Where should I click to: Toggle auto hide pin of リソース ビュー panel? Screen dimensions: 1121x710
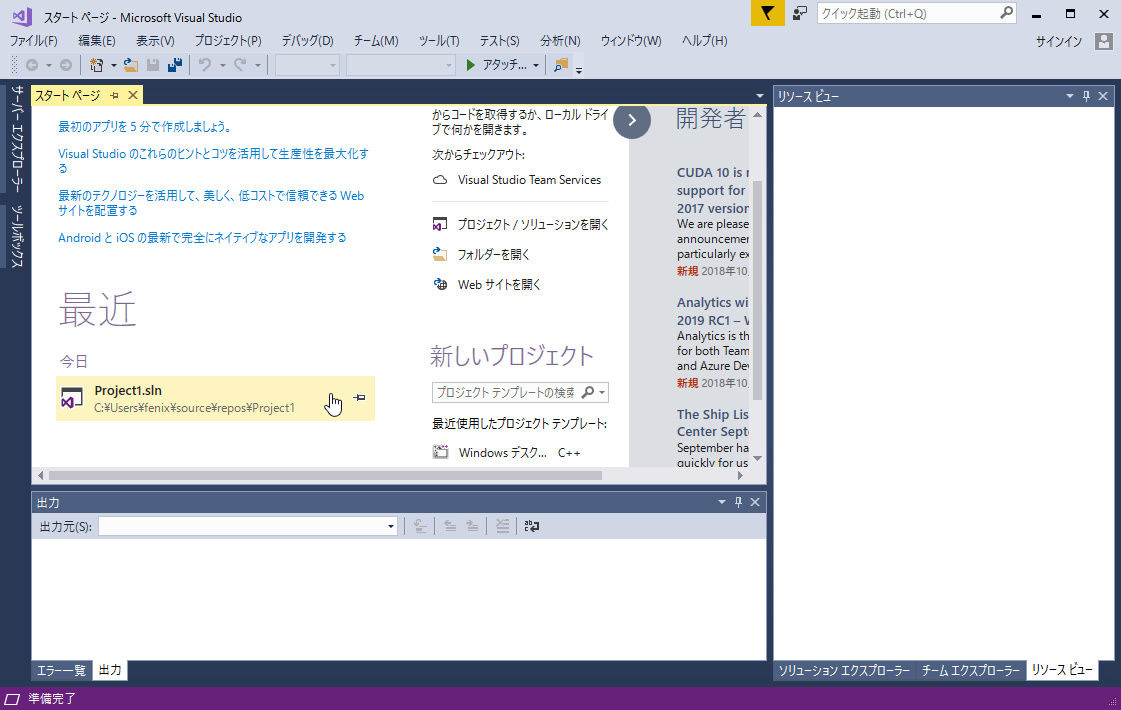(1087, 96)
